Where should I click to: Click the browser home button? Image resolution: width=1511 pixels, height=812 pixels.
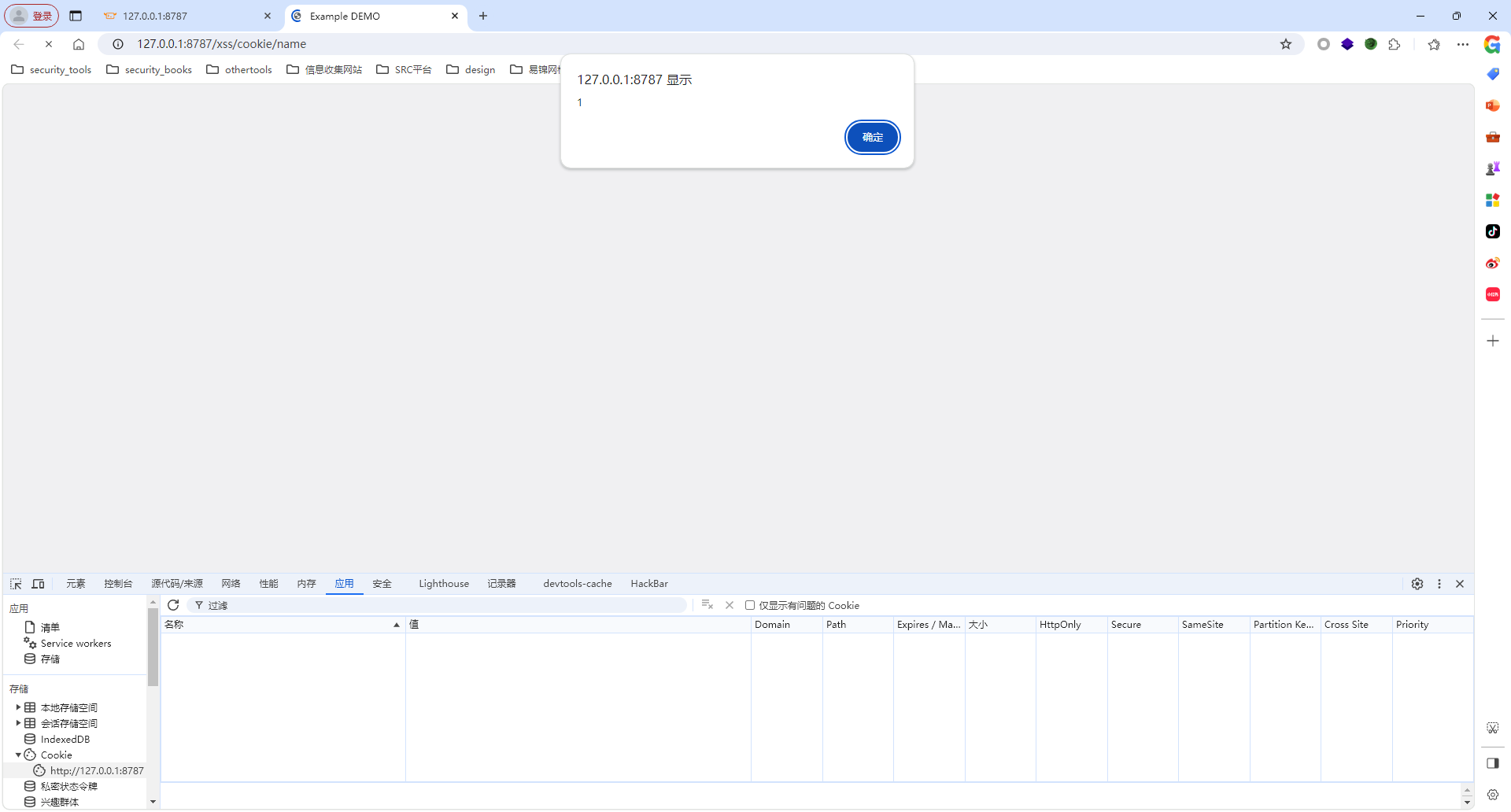[x=79, y=44]
